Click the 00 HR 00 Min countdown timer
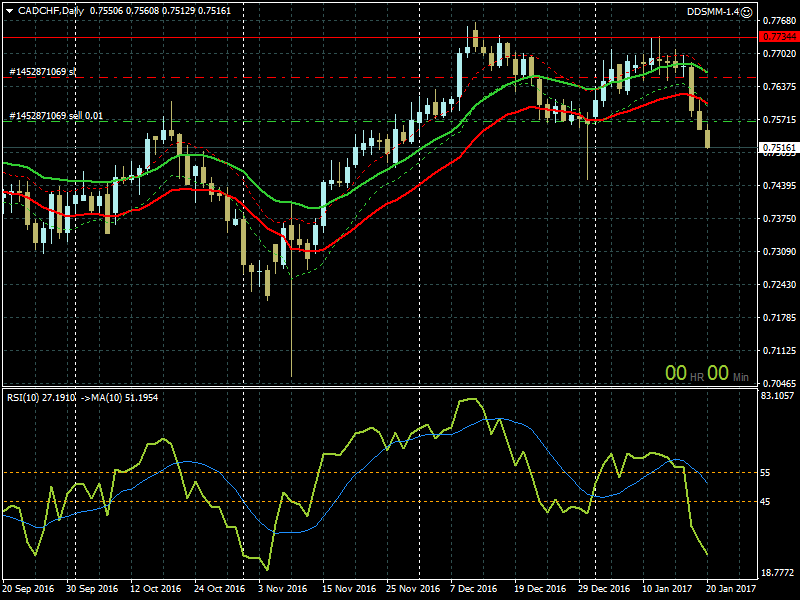The image size is (800, 600). pos(707,373)
